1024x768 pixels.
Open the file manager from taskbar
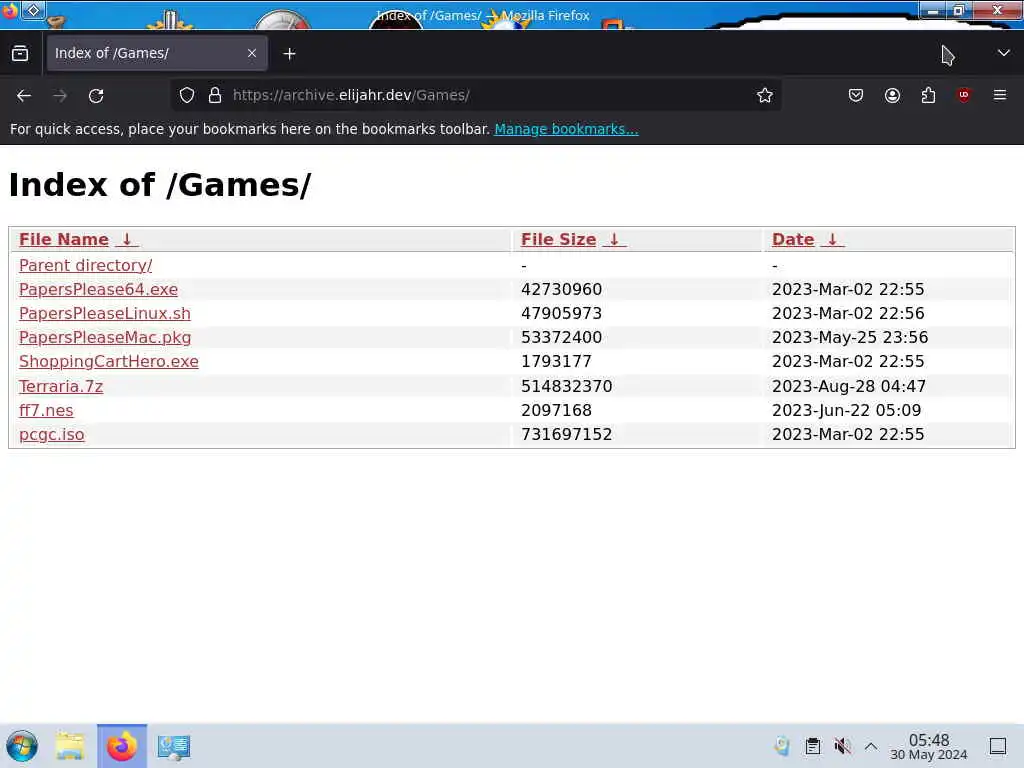[71, 746]
